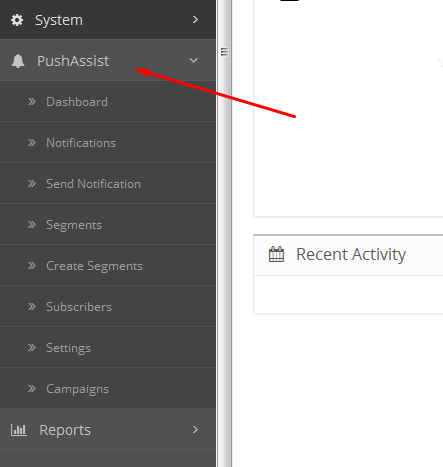Screen dimensions: 443x467
Task: Collapse the PushAssist menu chevron
Action: coord(193,60)
